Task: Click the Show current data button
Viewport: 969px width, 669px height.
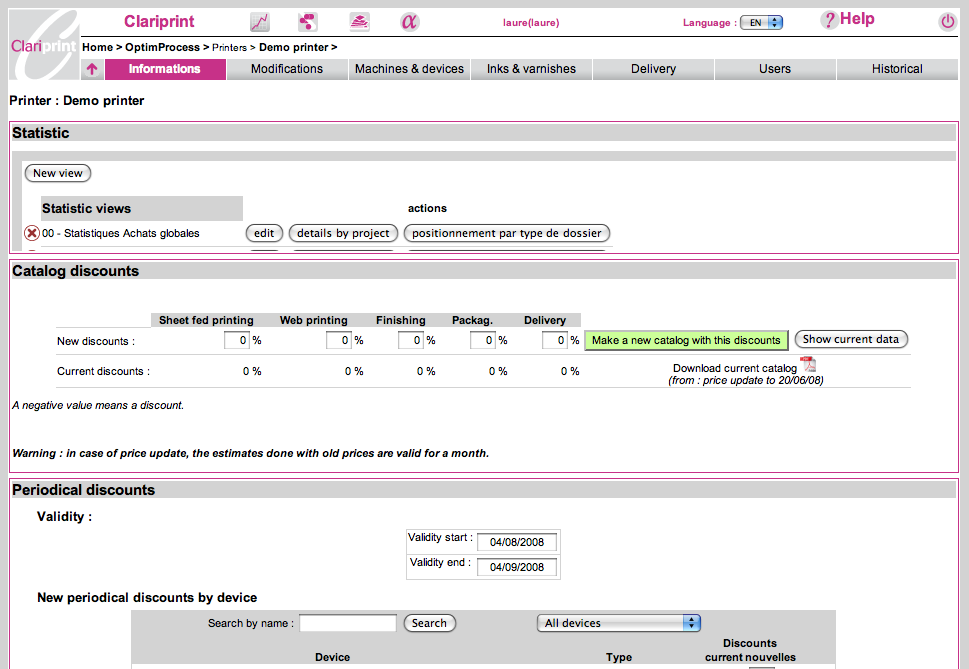Action: tap(851, 339)
